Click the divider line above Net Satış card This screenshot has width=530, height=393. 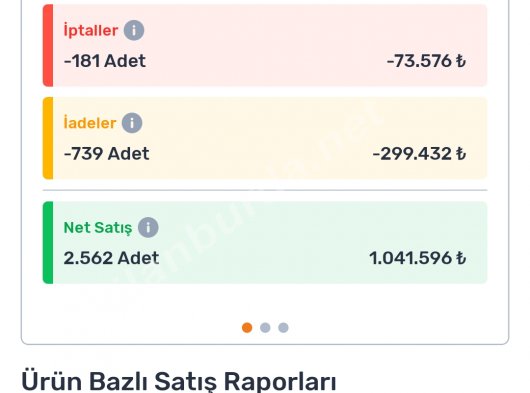265,190
